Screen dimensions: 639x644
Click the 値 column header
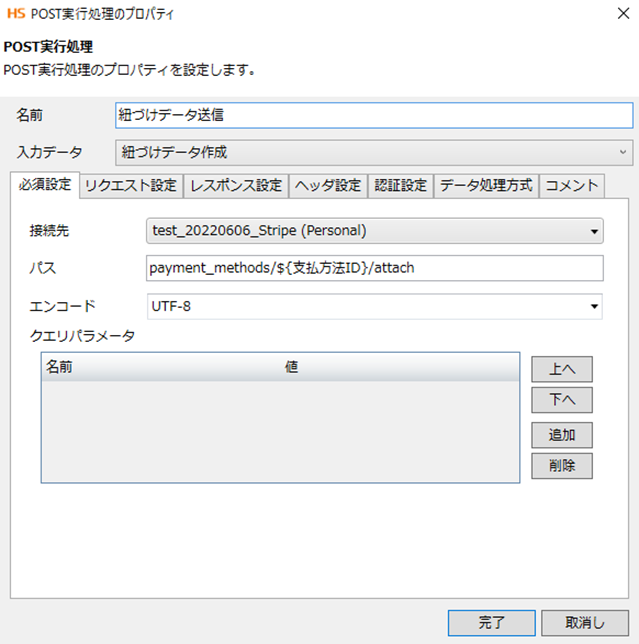coord(292,367)
